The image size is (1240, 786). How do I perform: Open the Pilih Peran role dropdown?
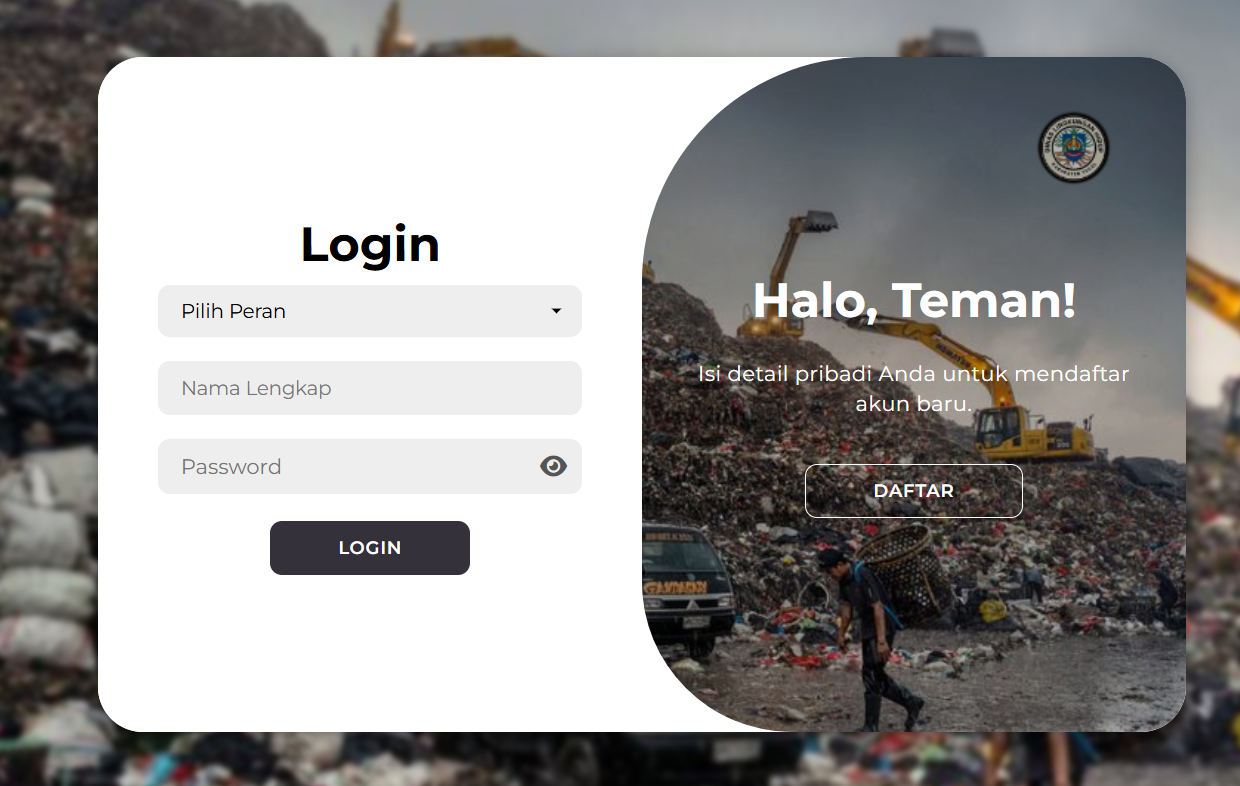[370, 311]
